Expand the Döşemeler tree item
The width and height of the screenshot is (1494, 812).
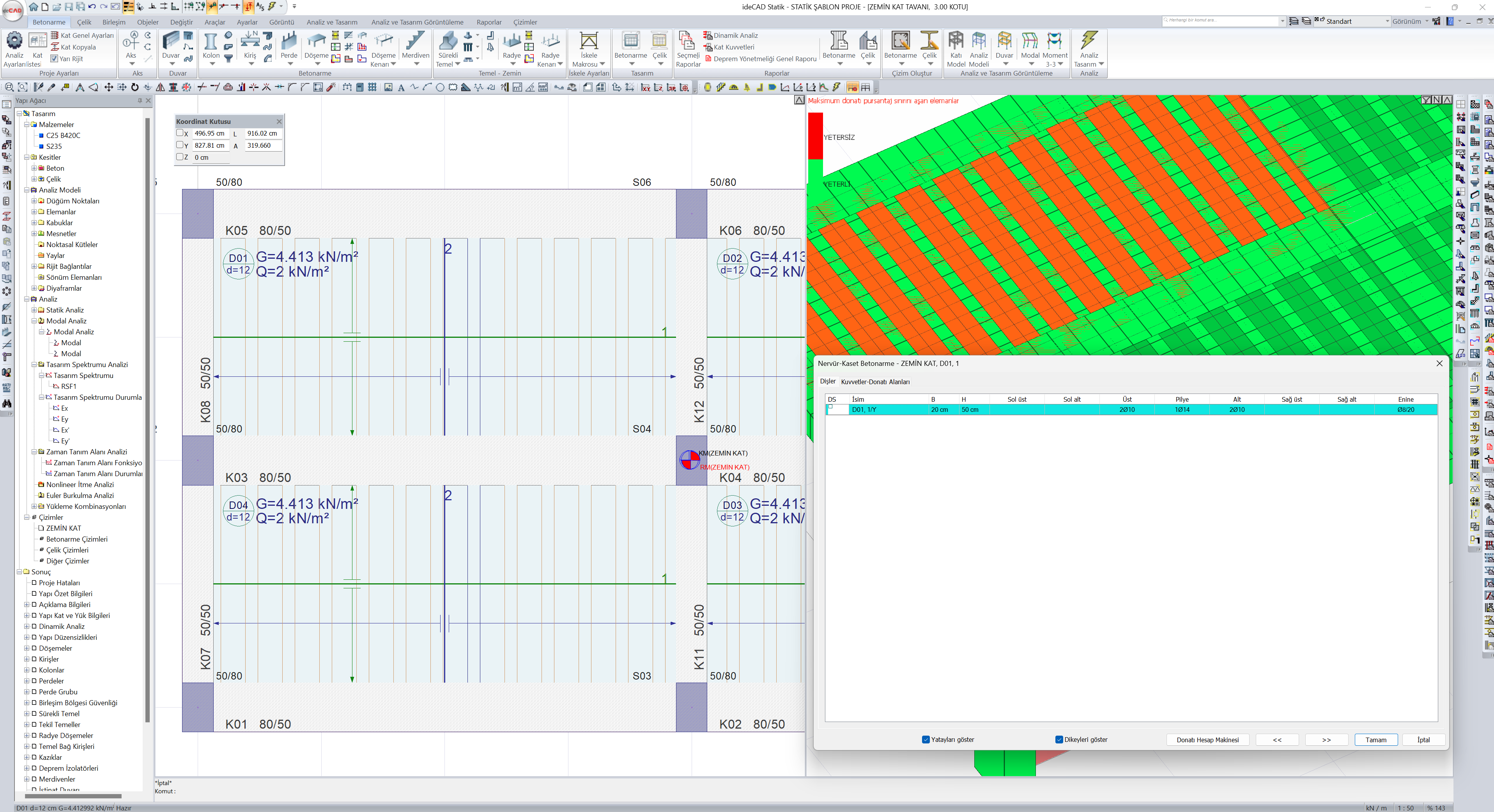click(27, 649)
